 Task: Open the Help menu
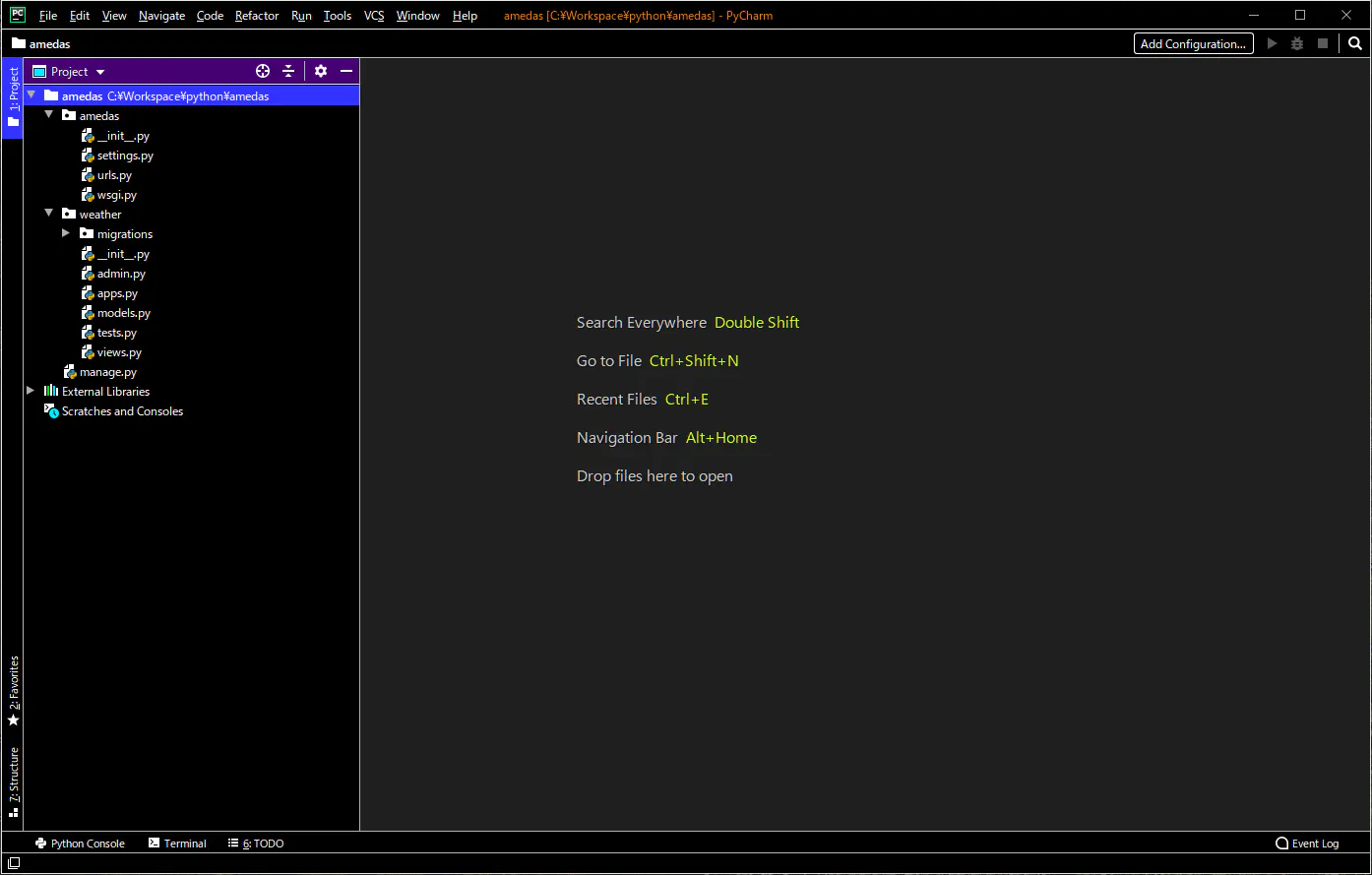(x=465, y=16)
